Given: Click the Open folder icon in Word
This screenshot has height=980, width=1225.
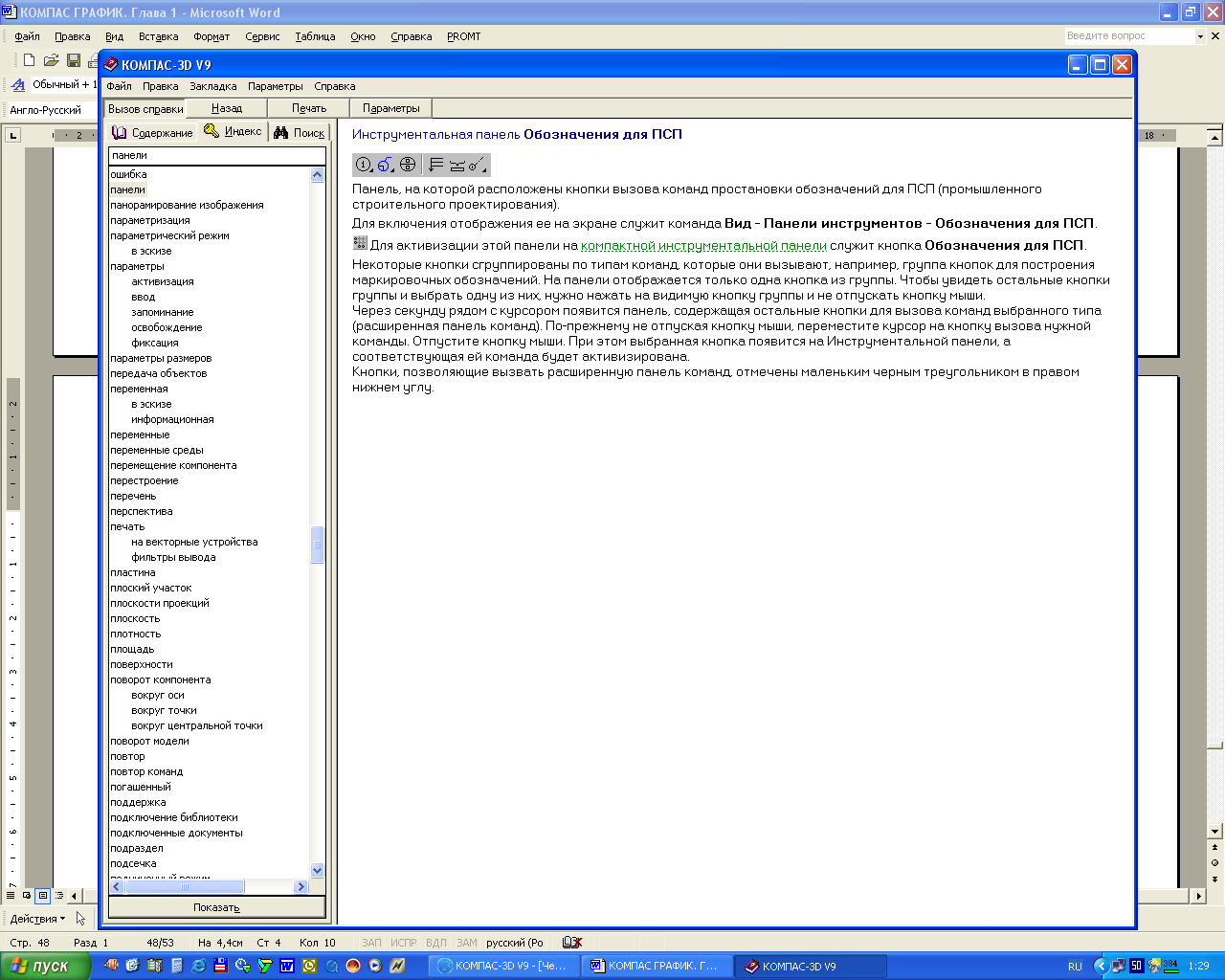Looking at the screenshot, I should point(51,60).
